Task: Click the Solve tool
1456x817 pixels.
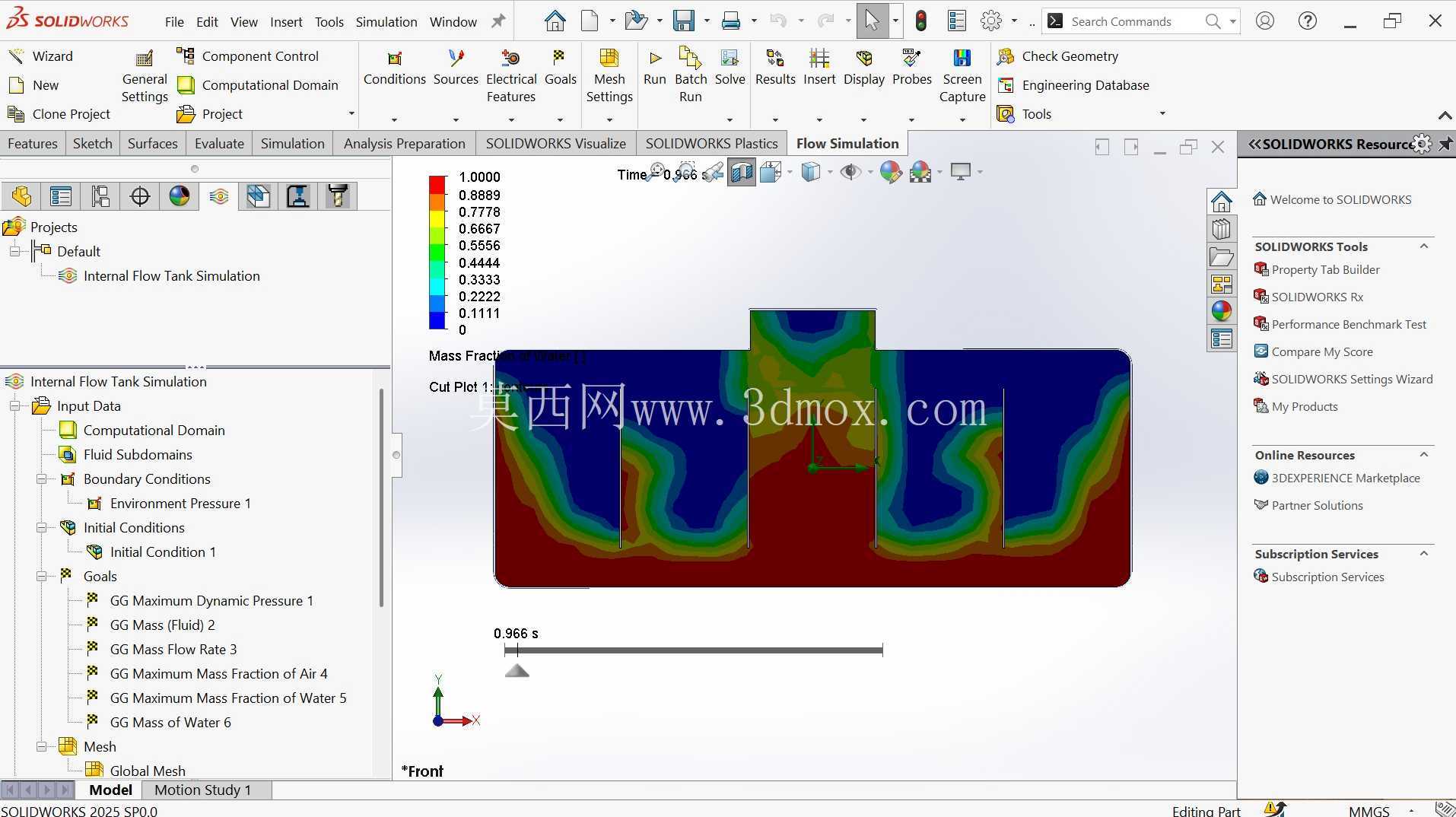Action: pyautogui.click(x=730, y=68)
